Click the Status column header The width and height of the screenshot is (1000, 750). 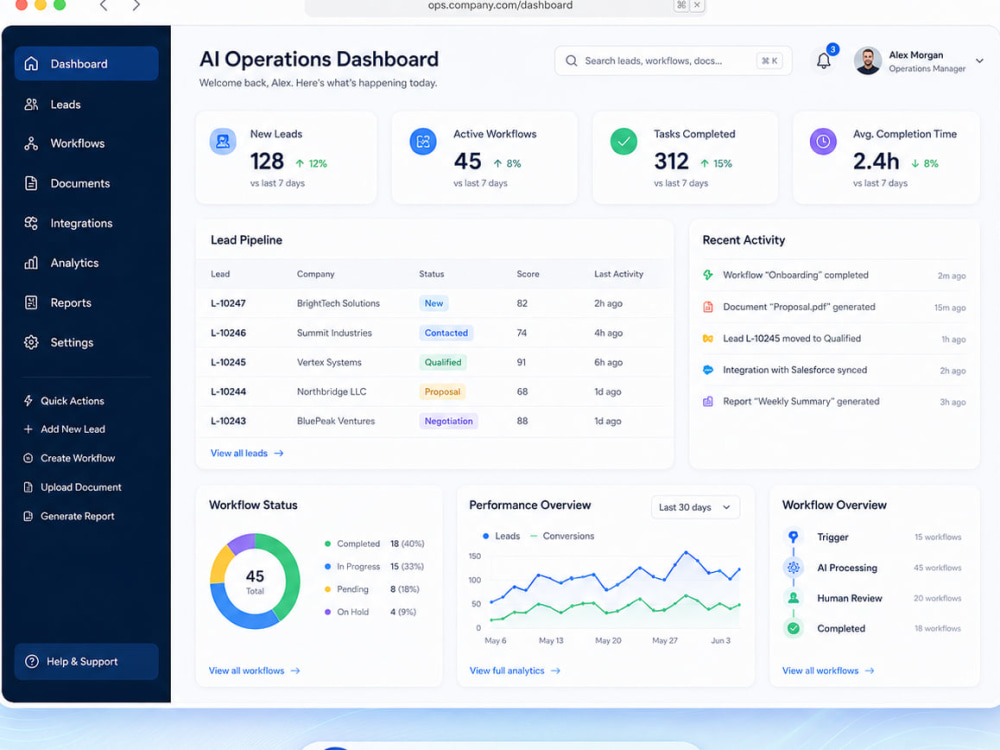431,274
